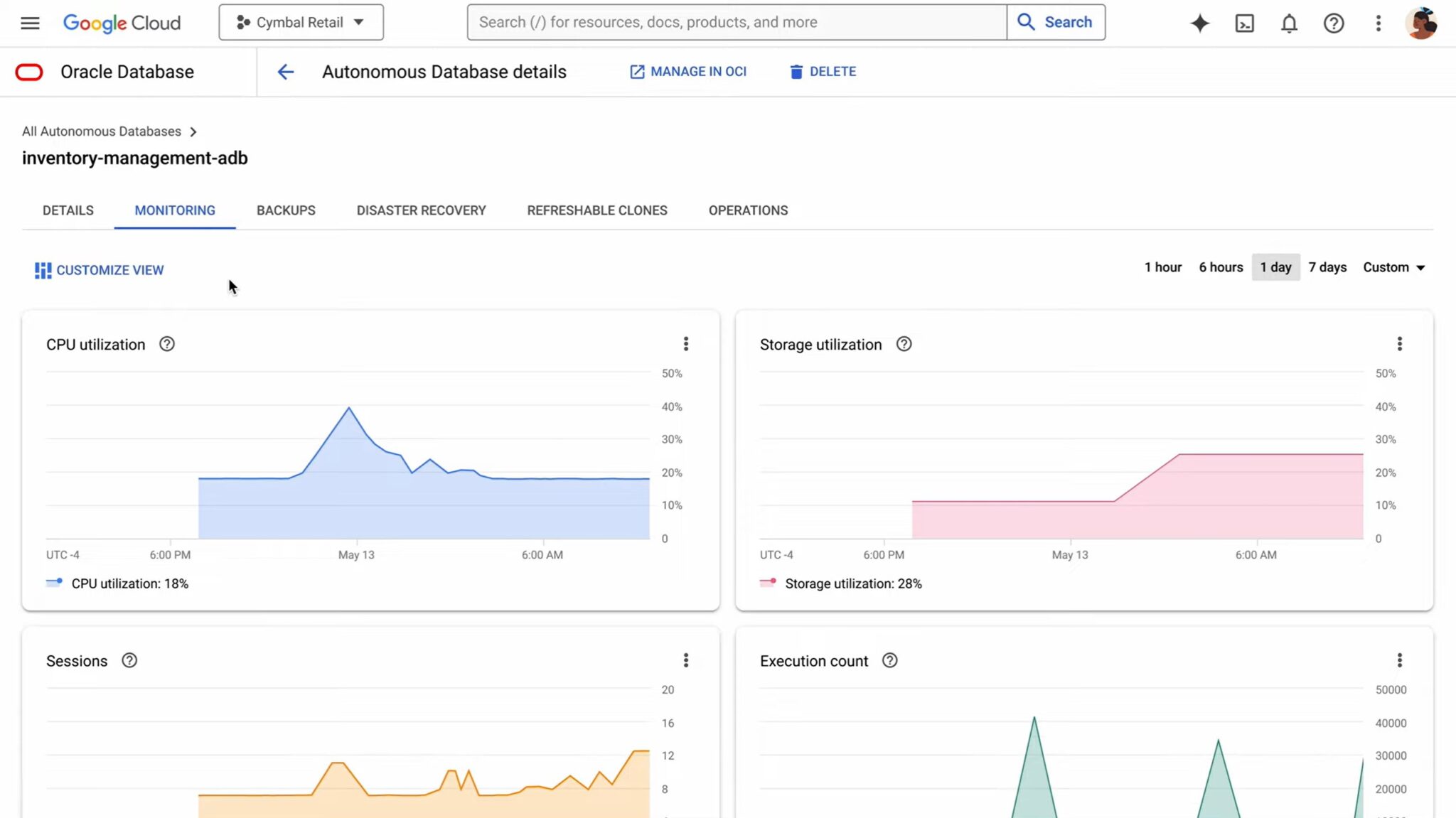Open the Disaster Recovery tab

420,210
